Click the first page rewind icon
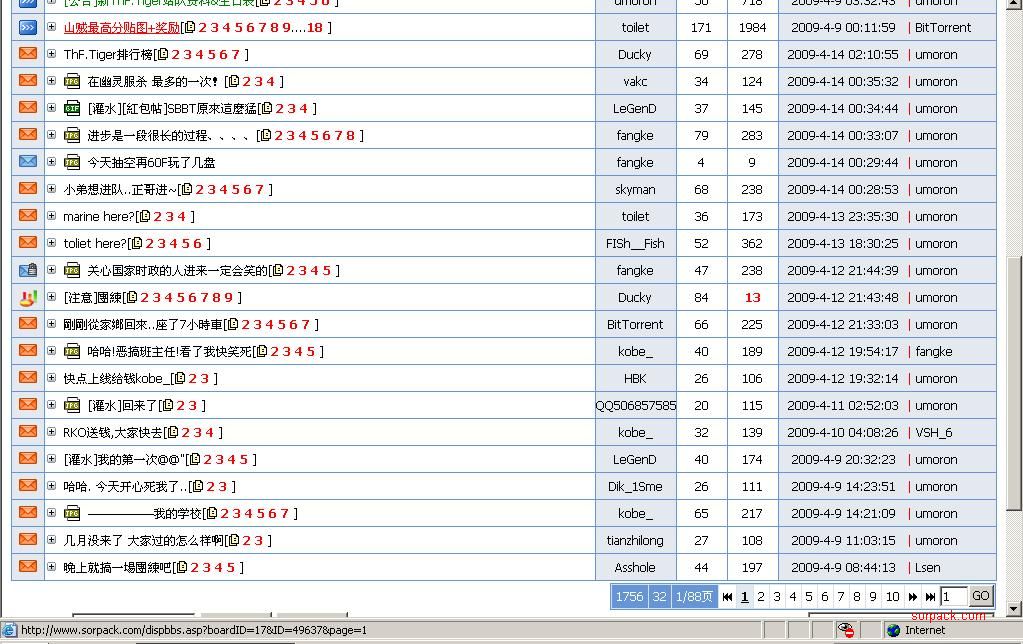 [727, 597]
